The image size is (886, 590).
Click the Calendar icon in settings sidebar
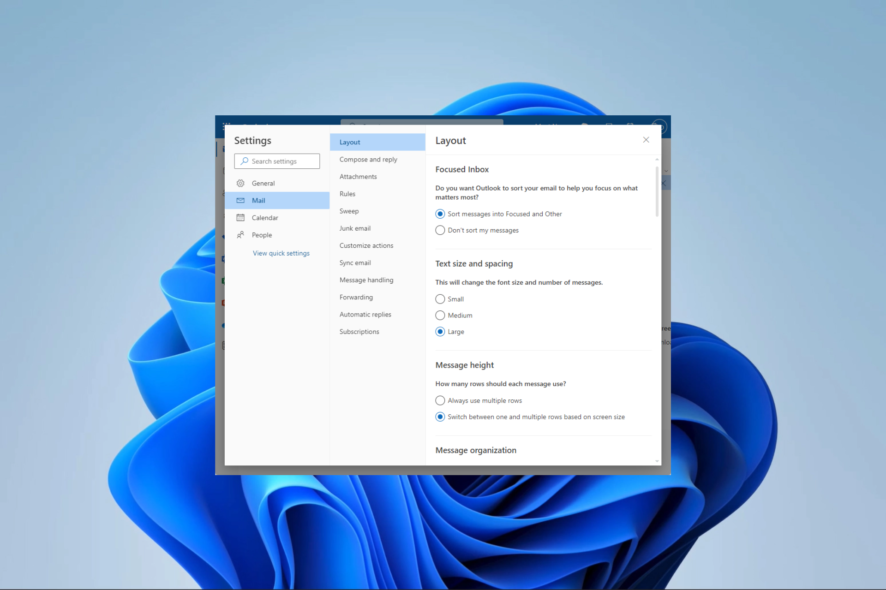click(241, 218)
